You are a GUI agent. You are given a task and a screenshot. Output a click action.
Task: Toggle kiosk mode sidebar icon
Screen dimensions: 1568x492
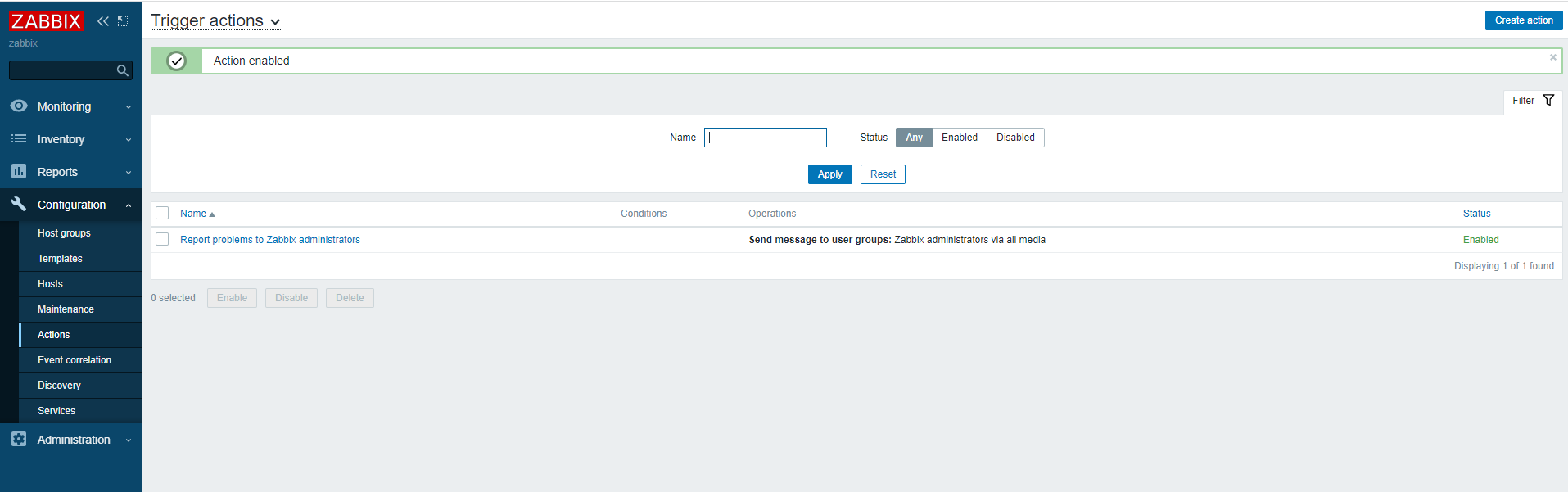coord(123,21)
